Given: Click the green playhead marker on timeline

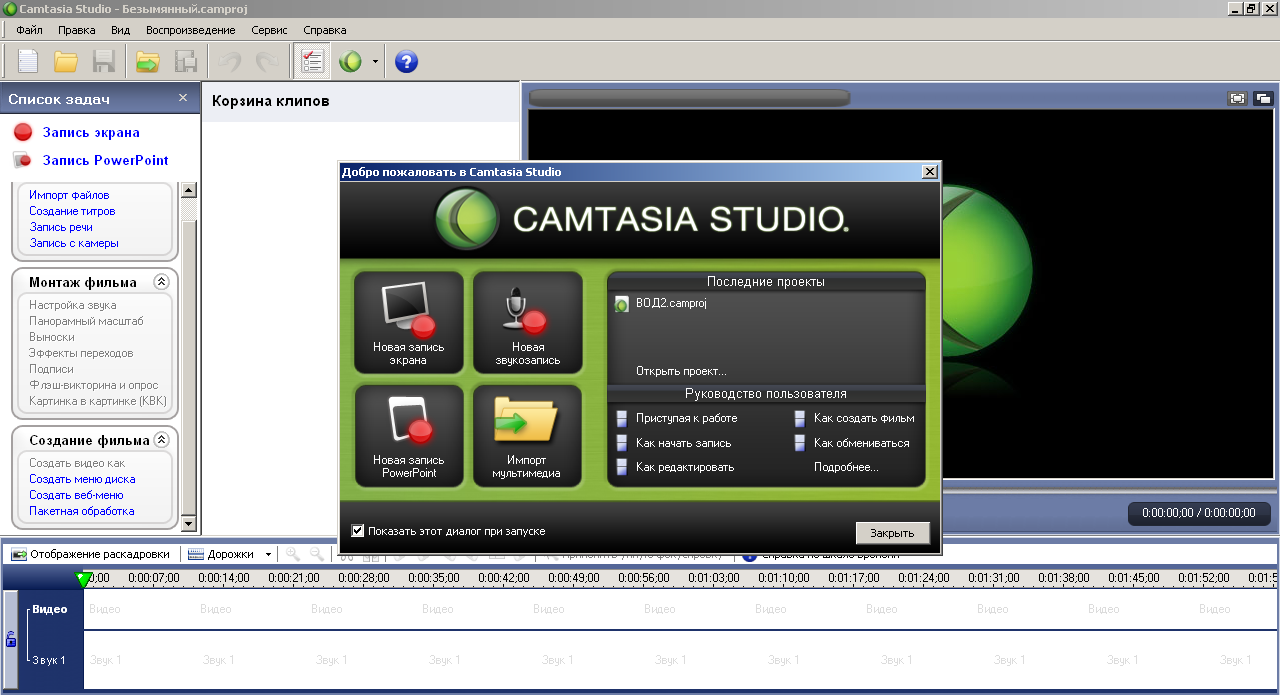Looking at the screenshot, I should [84, 578].
